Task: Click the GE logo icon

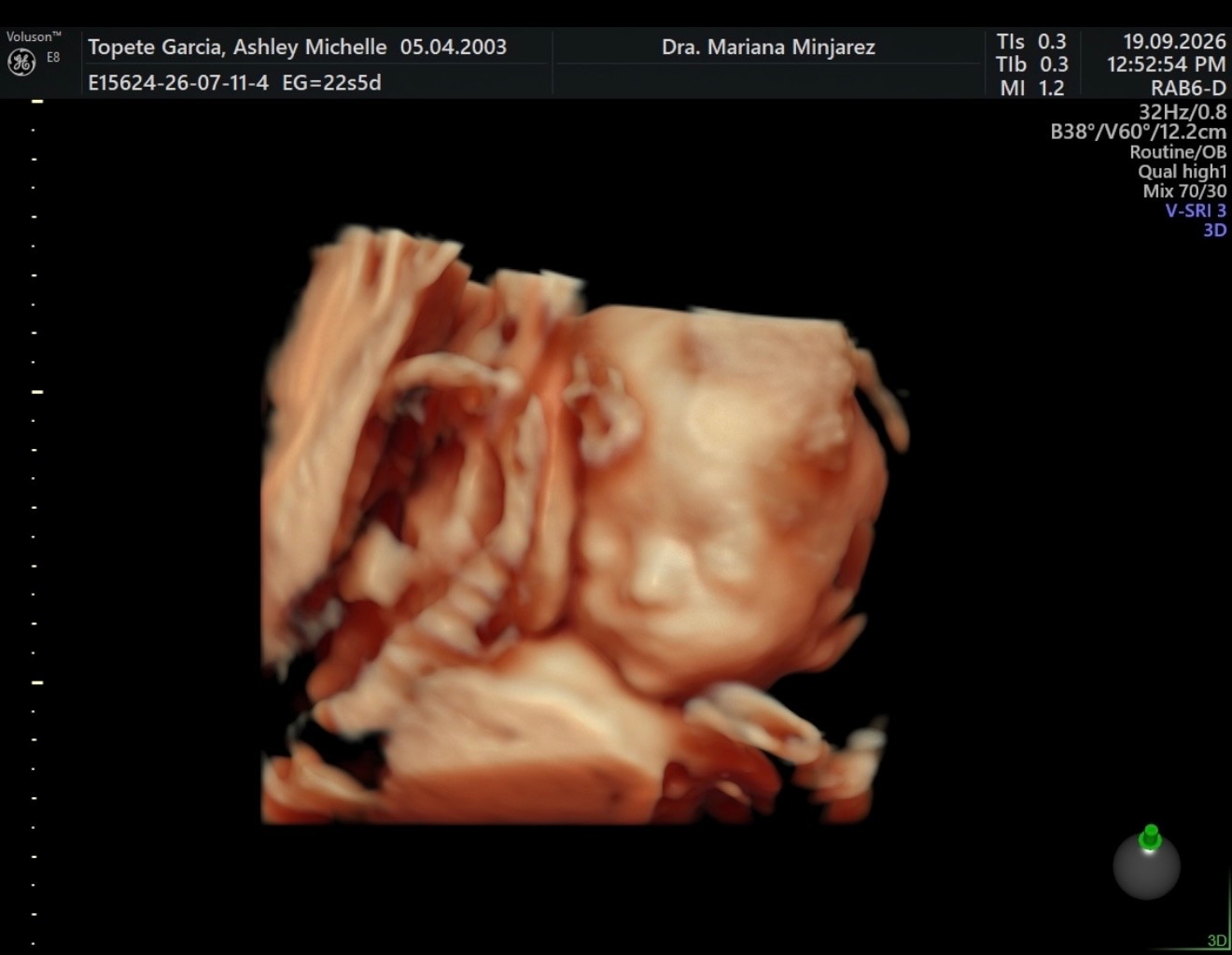Action: pos(21,63)
